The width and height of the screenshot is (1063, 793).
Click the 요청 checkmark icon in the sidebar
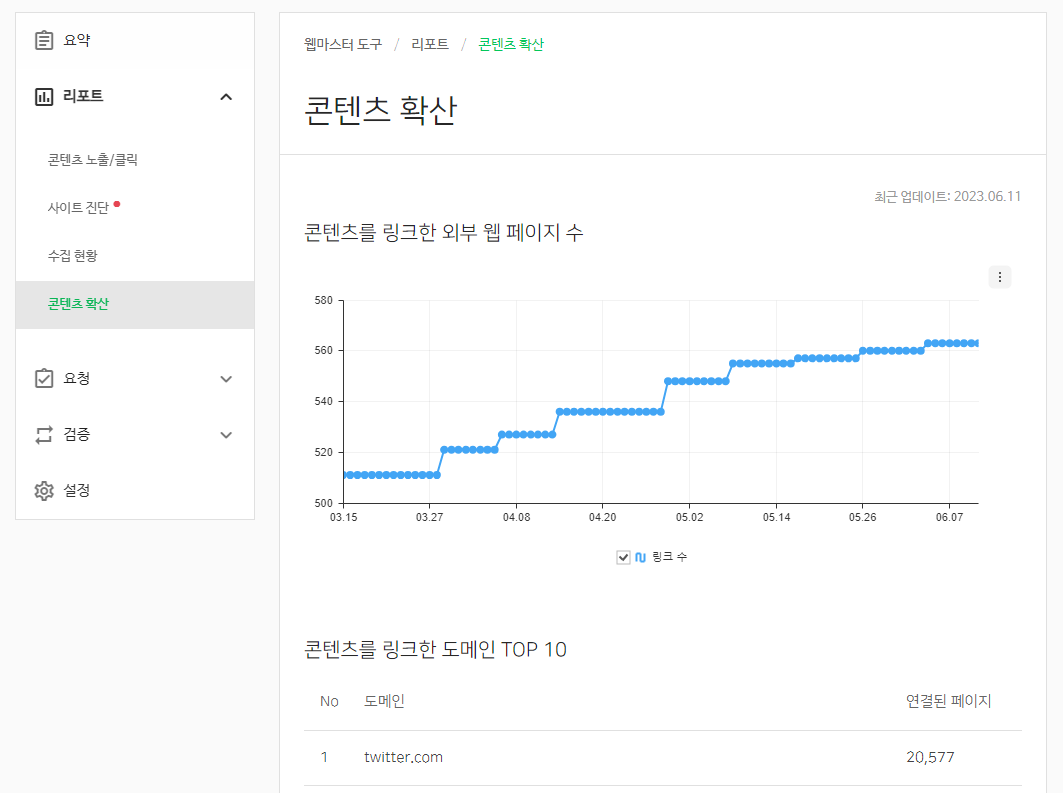point(42,378)
